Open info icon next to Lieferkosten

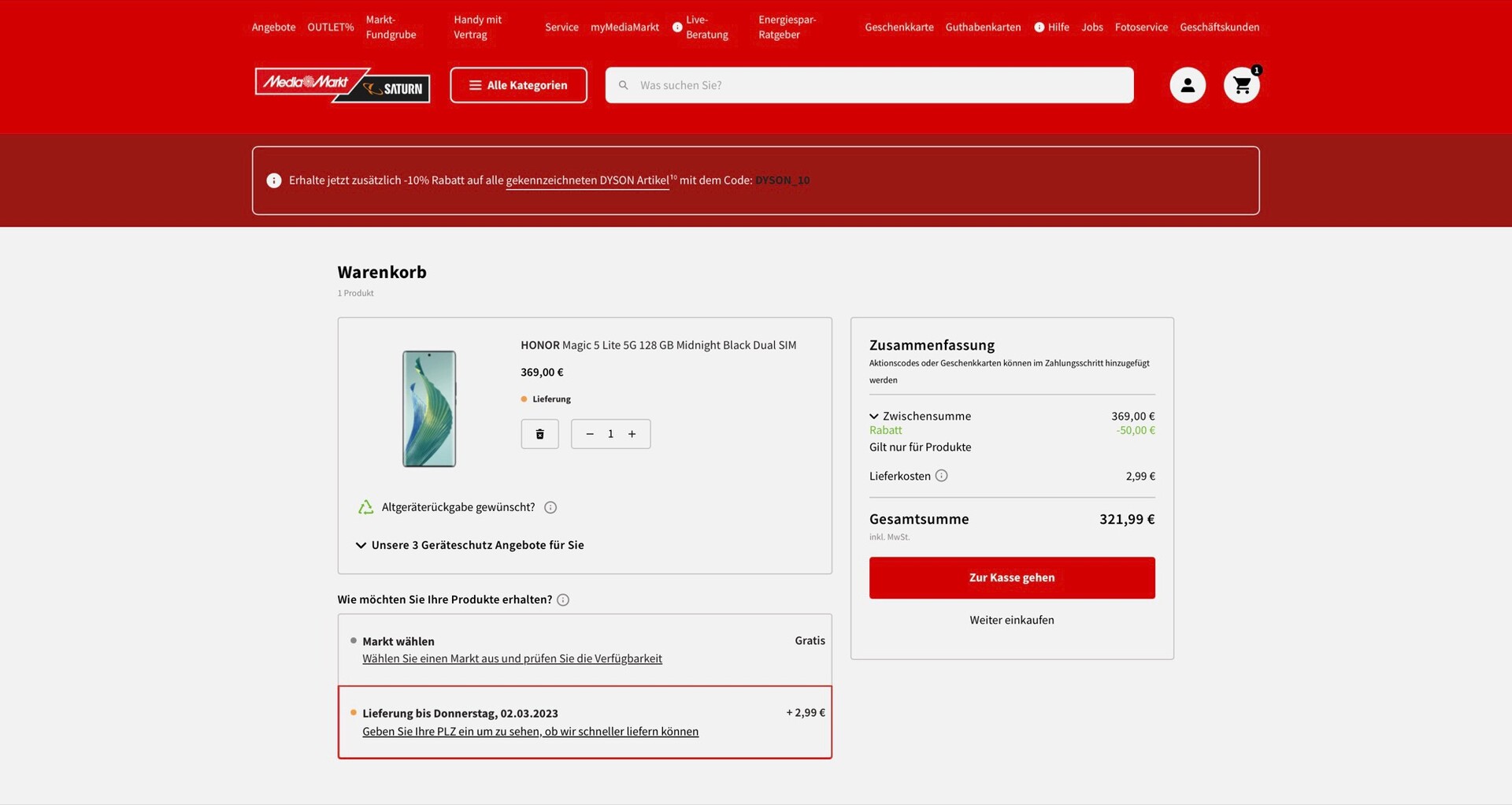941,476
